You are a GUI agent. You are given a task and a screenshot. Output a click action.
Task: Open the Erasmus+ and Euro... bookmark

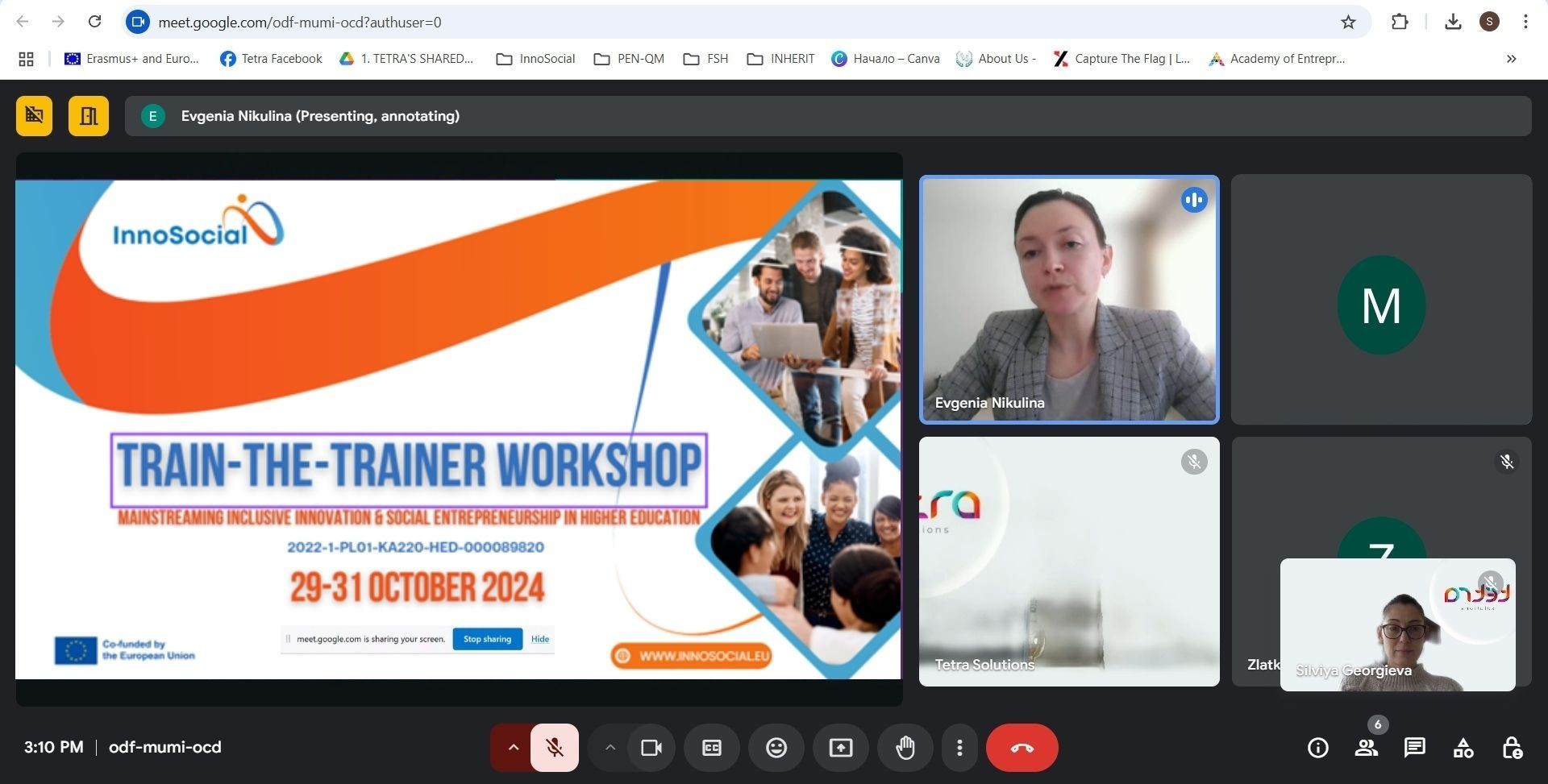pyautogui.click(x=131, y=59)
